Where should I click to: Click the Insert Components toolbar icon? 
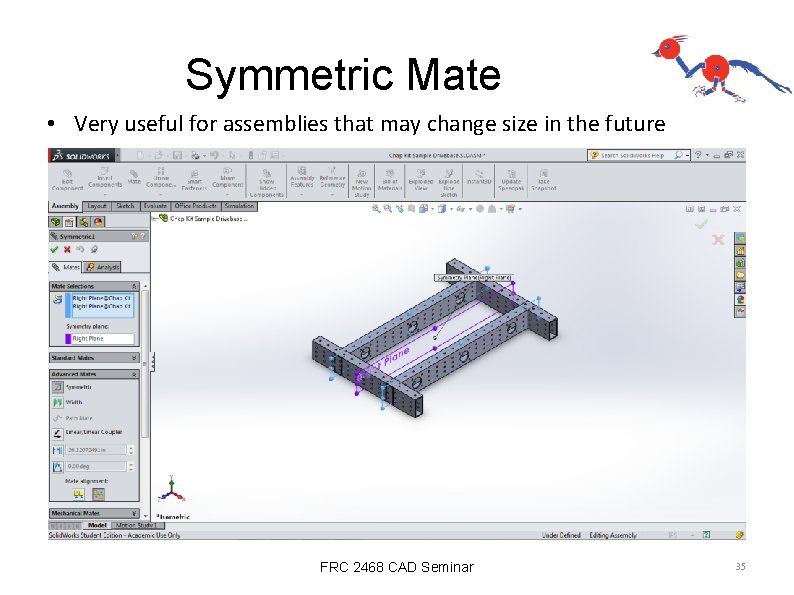point(105,171)
